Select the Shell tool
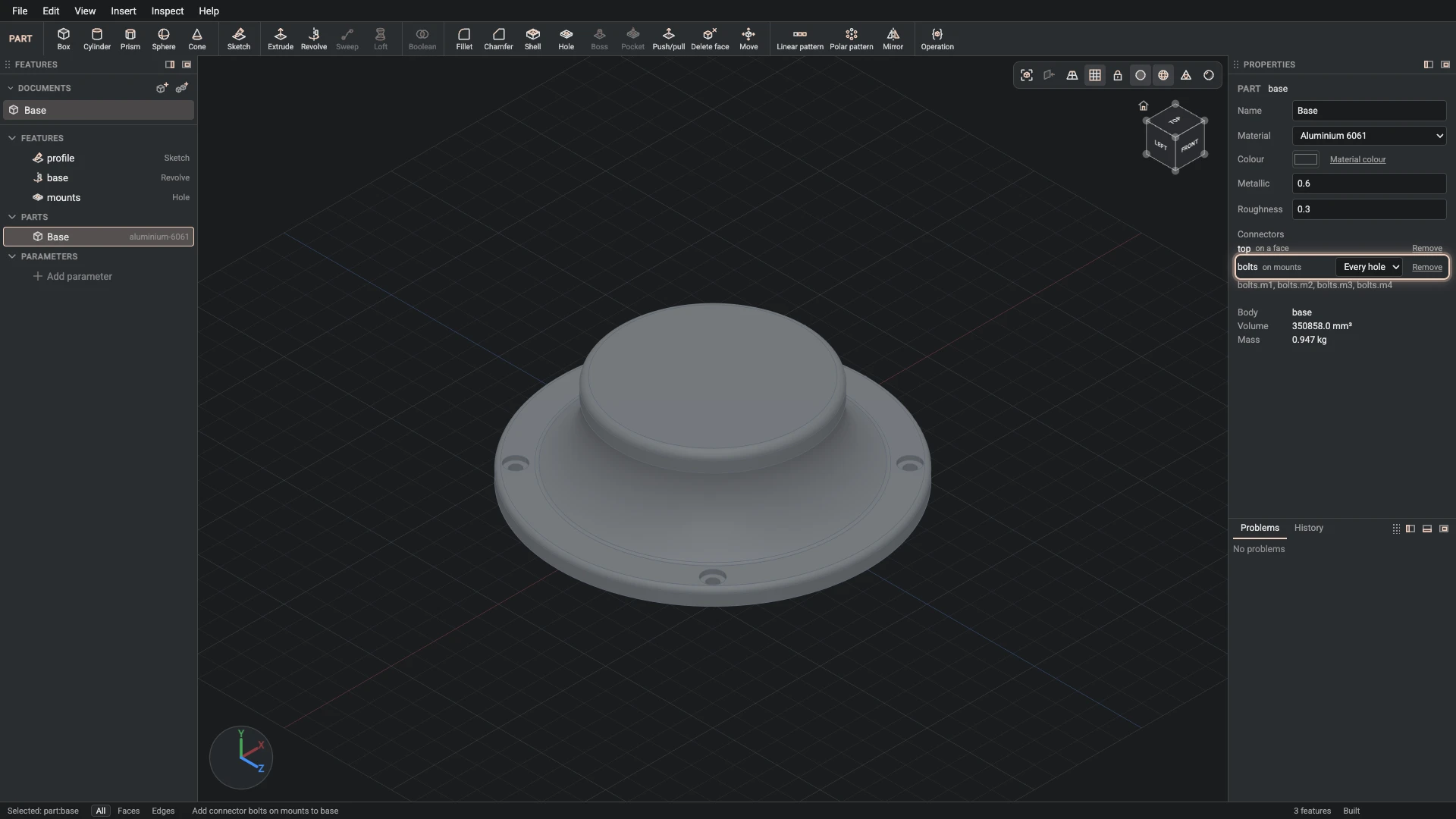 pos(533,39)
